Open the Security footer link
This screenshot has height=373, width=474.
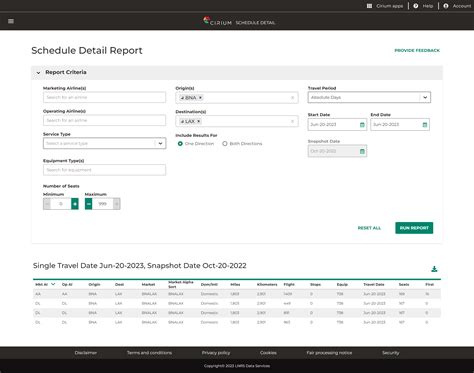coord(391,353)
